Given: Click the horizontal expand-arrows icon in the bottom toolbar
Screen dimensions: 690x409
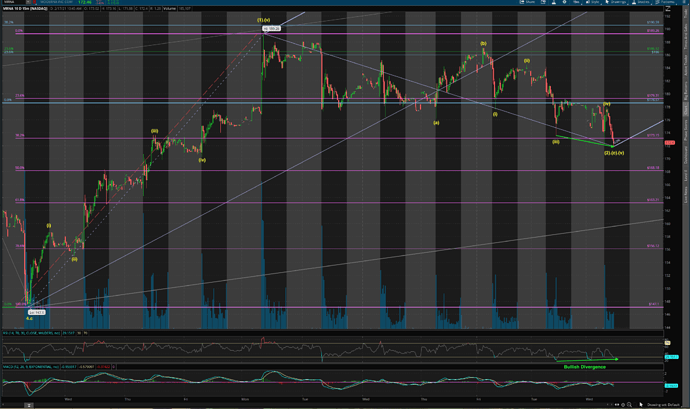Looking at the screenshot, I should click(x=617, y=405).
